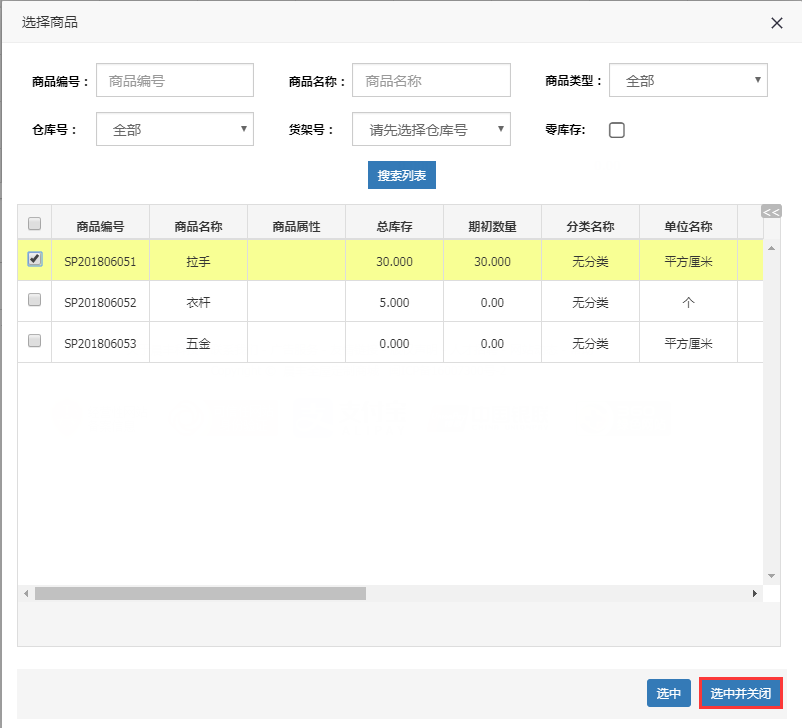Check the SP201806052 row checkbox
The height and width of the screenshot is (728, 802).
click(34, 300)
